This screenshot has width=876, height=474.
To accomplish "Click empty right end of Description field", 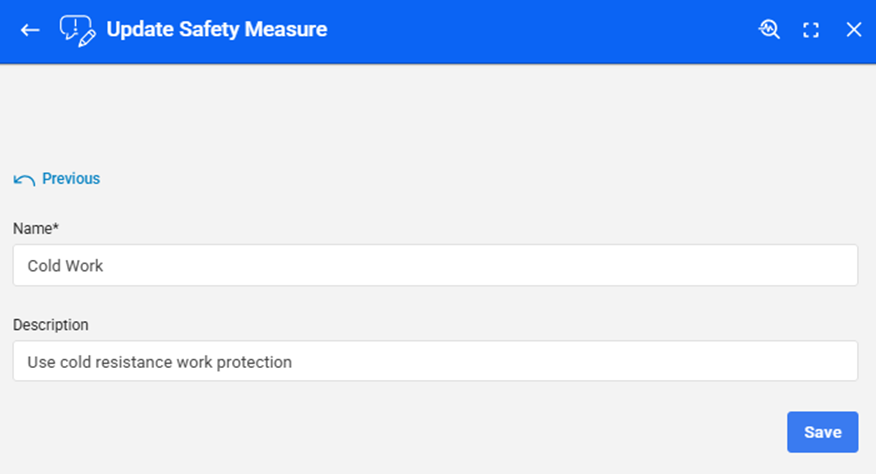I will click(780, 362).
